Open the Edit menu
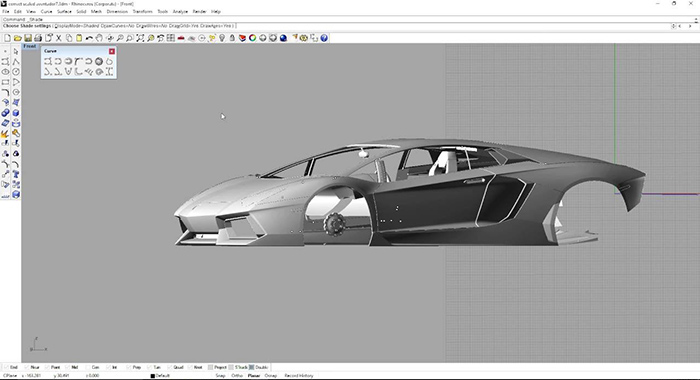The height and width of the screenshot is (380, 700). pos(18,12)
